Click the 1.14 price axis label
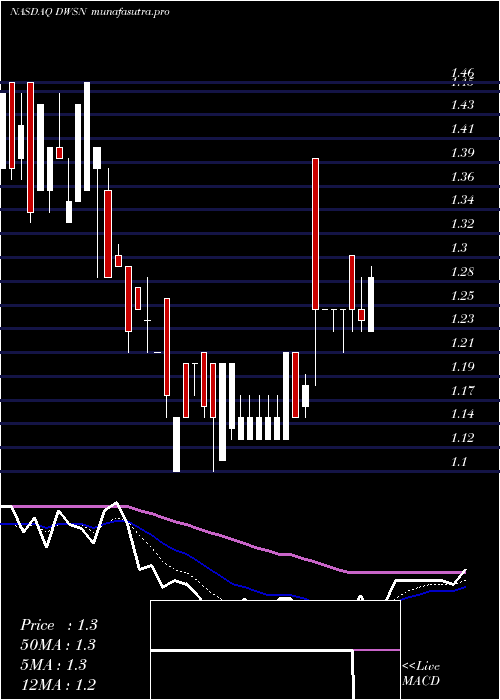Viewport: 500px width, 700px height. (x=462, y=414)
